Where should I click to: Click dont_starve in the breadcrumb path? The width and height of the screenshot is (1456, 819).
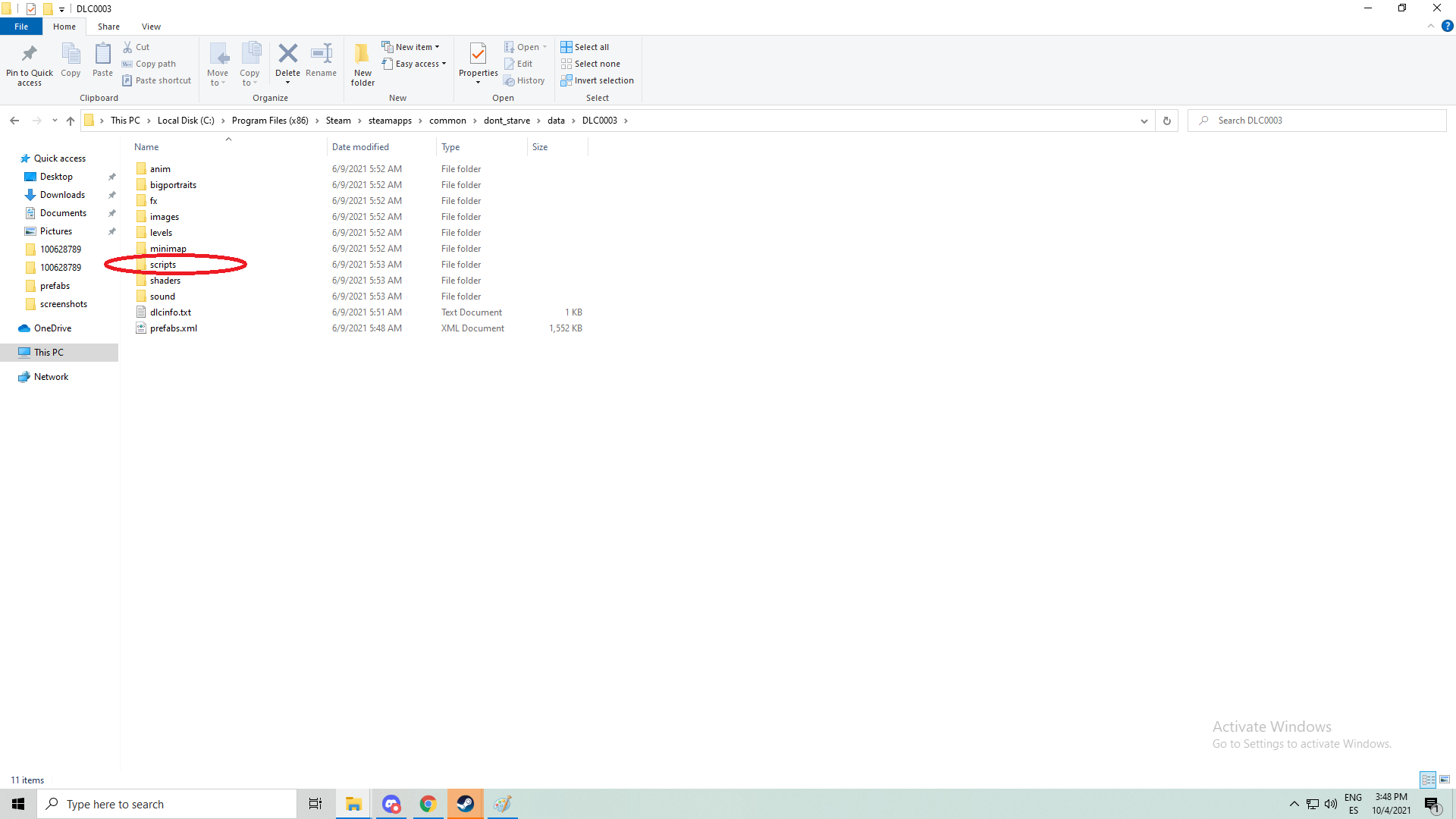click(x=507, y=121)
